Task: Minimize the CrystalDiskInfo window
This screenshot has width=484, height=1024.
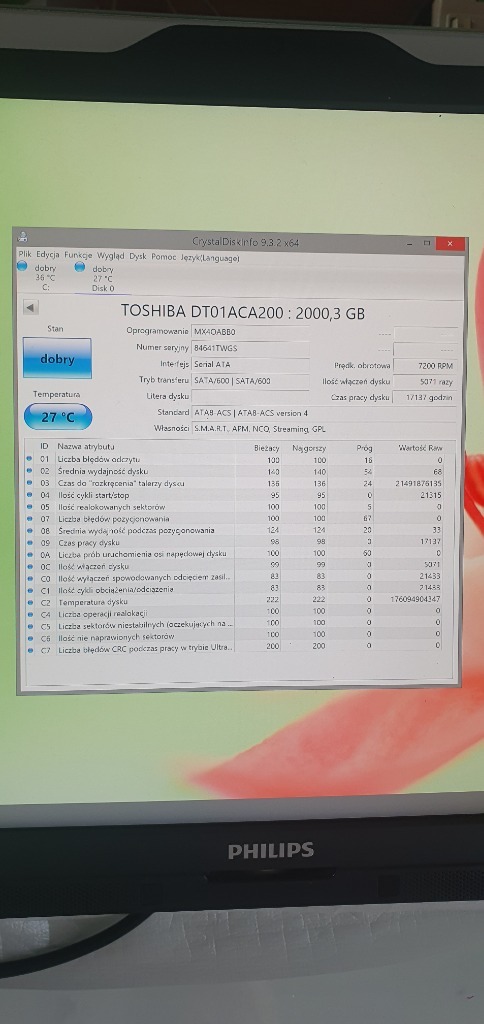Action: point(408,242)
